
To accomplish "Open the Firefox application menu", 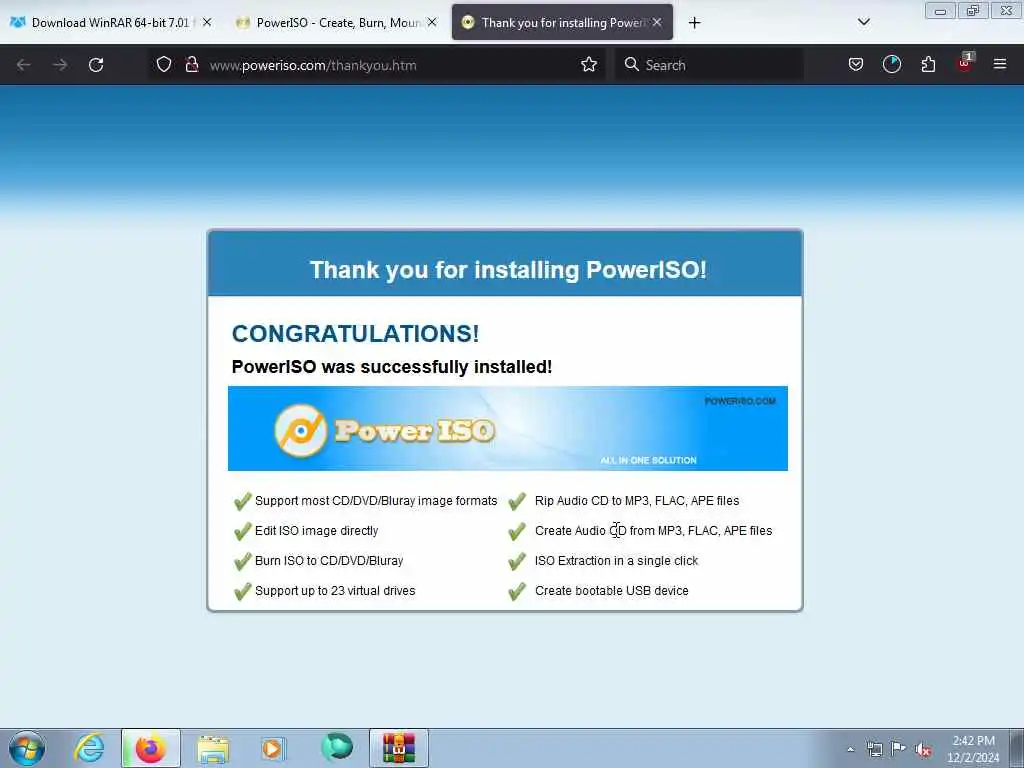I will [x=999, y=65].
